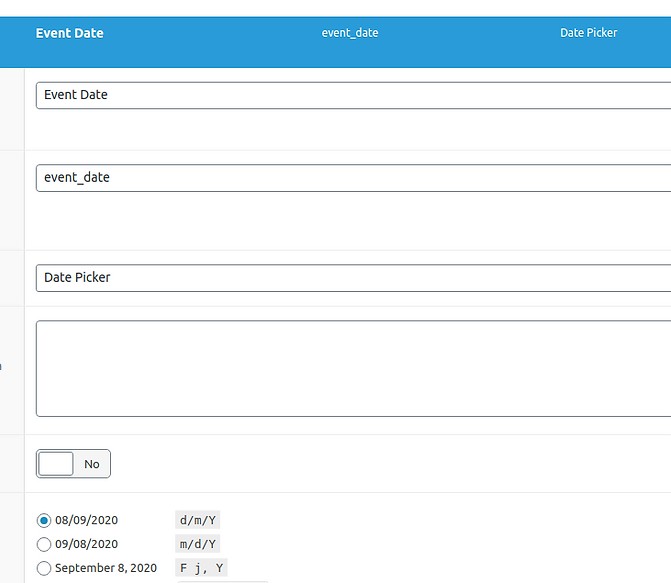Select the September 8, 2020 radio button
The height and width of the screenshot is (583, 671).
43,568
